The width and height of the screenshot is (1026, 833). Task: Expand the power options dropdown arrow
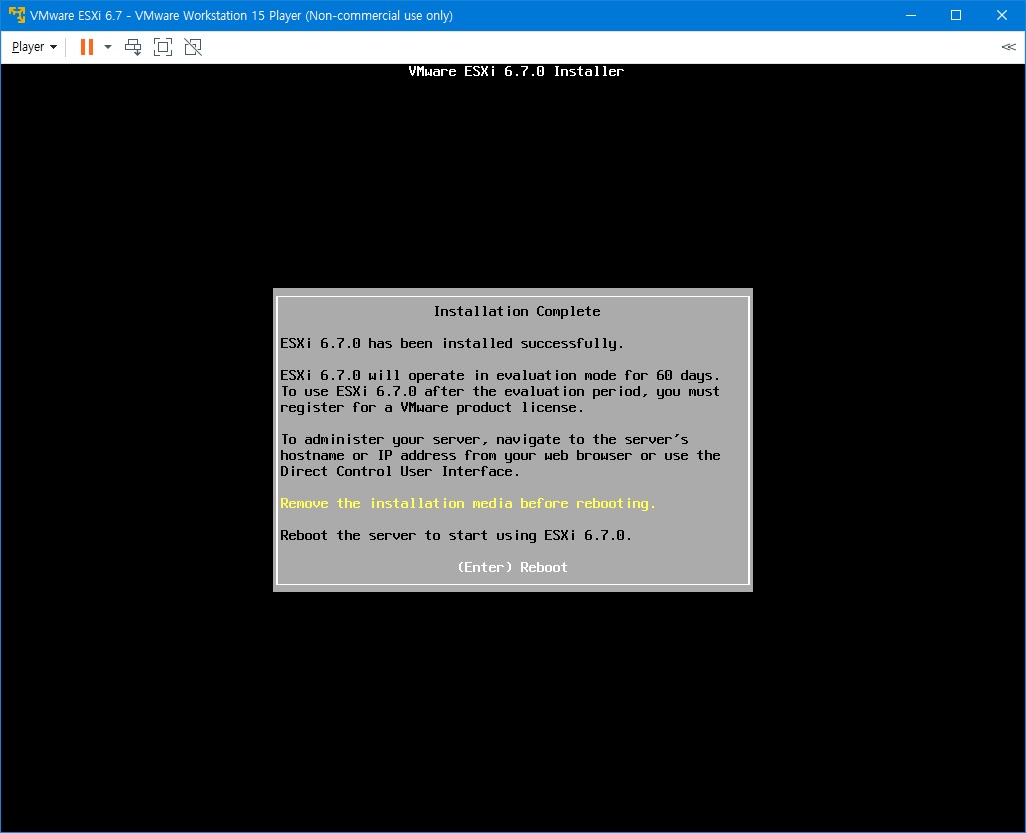pyautogui.click(x=108, y=47)
